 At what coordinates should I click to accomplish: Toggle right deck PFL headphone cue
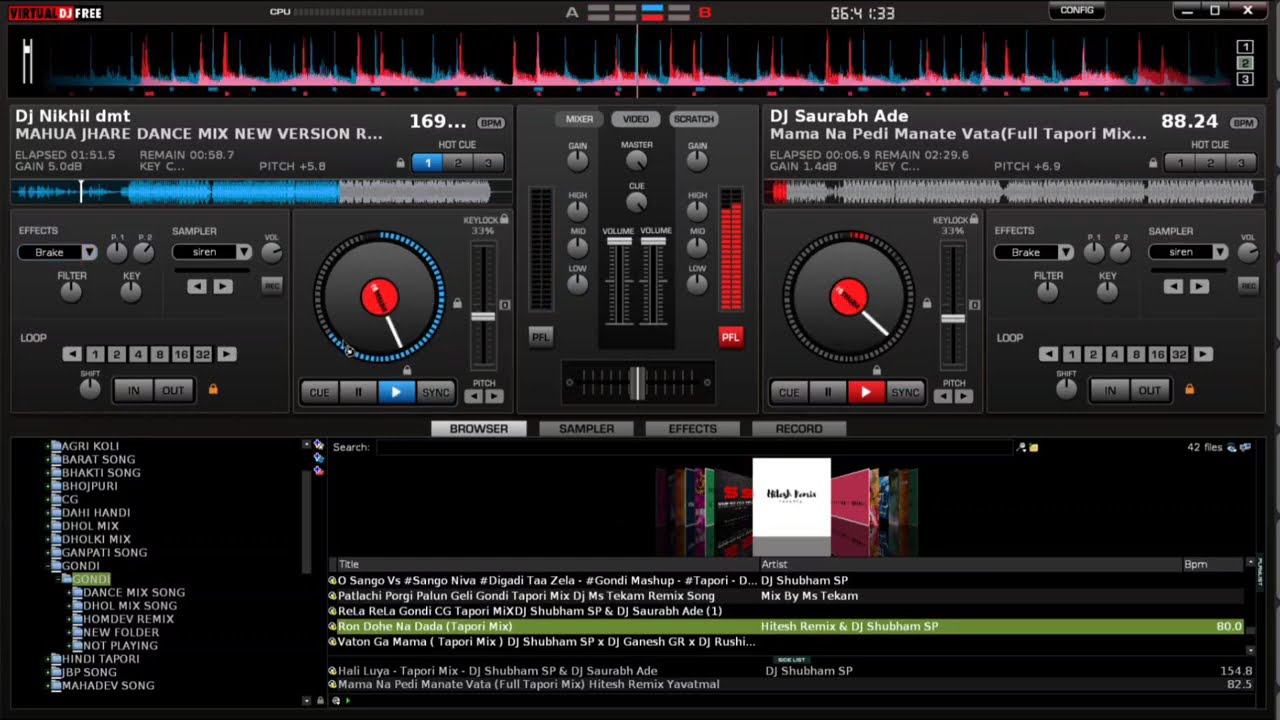pyautogui.click(x=731, y=337)
